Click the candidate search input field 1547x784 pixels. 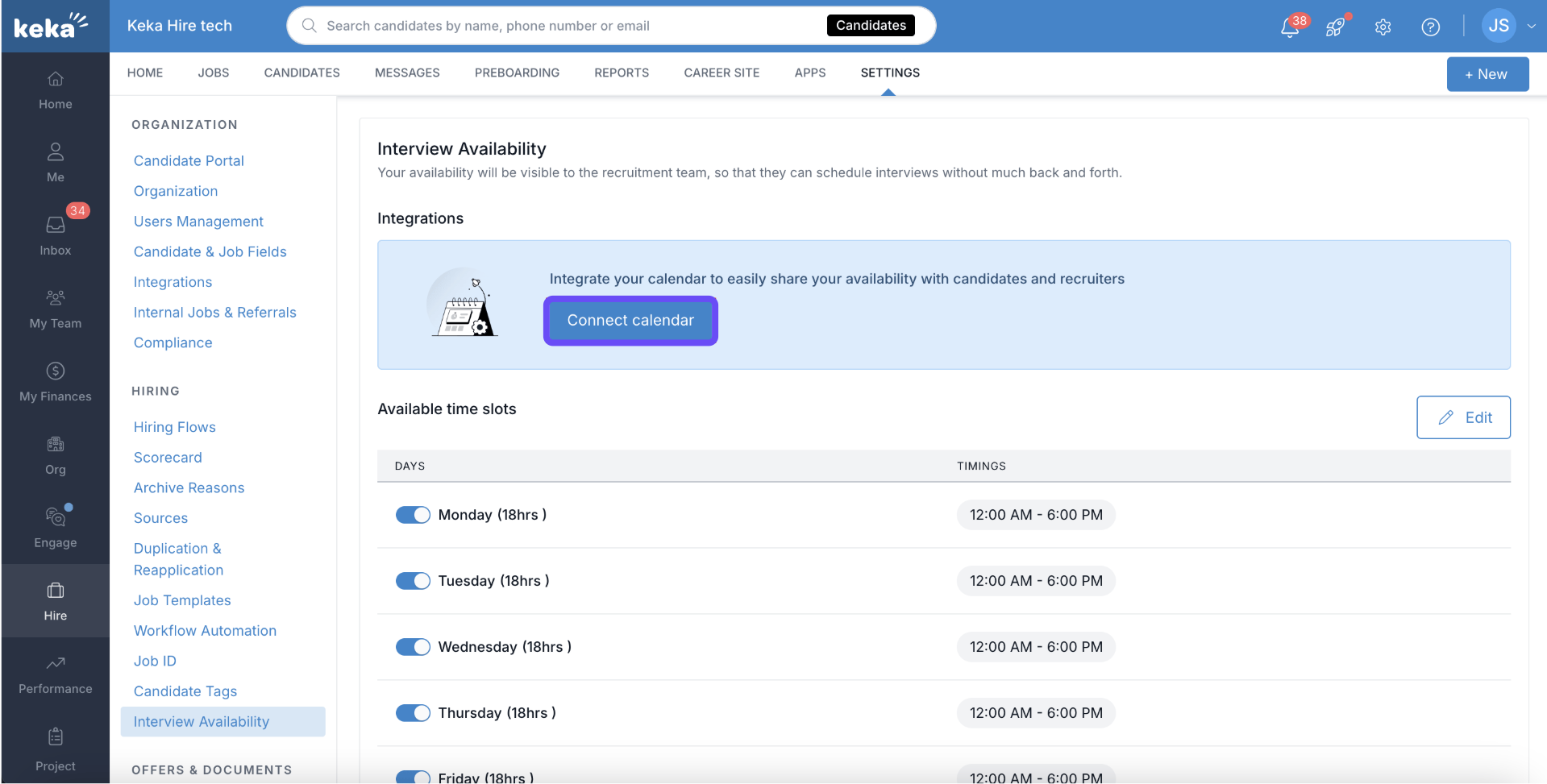(564, 26)
